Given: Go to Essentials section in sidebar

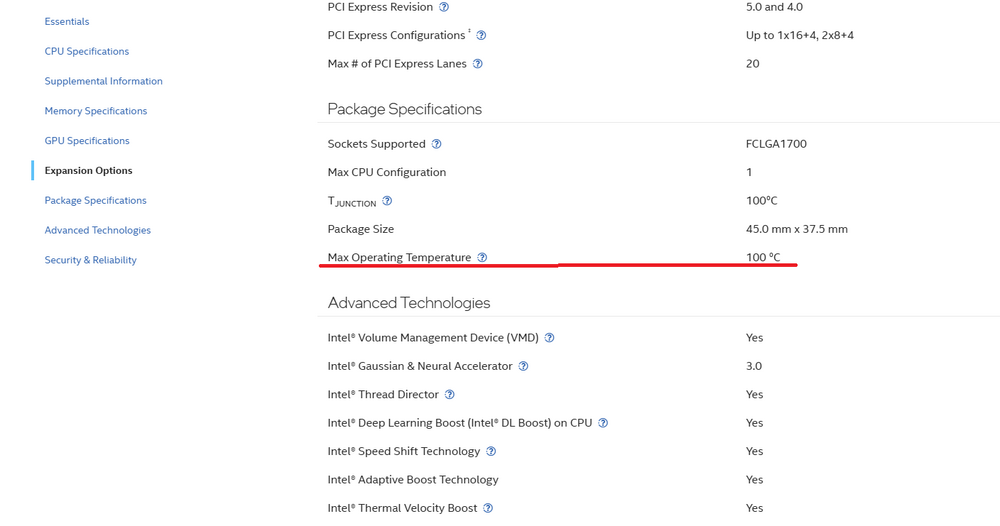Looking at the screenshot, I should click(x=67, y=22).
